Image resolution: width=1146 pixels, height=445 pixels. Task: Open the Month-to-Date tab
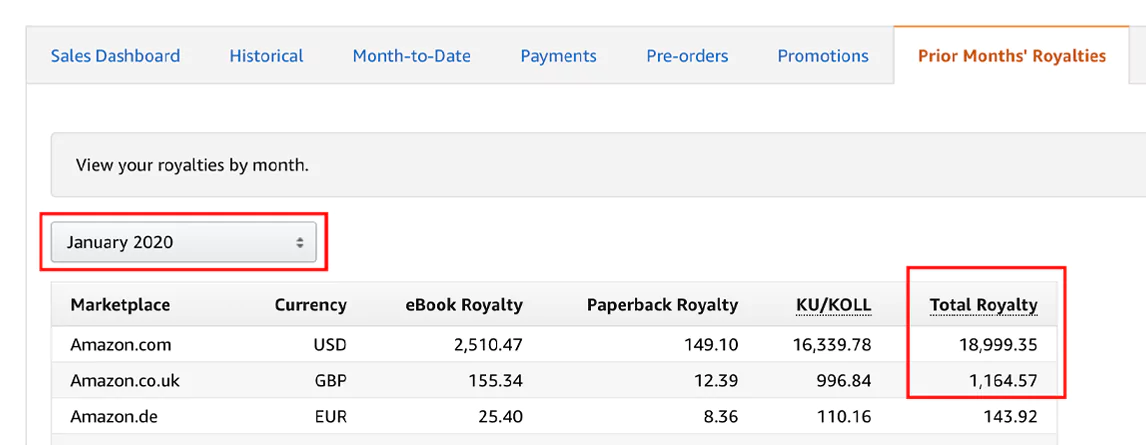pyautogui.click(x=411, y=56)
